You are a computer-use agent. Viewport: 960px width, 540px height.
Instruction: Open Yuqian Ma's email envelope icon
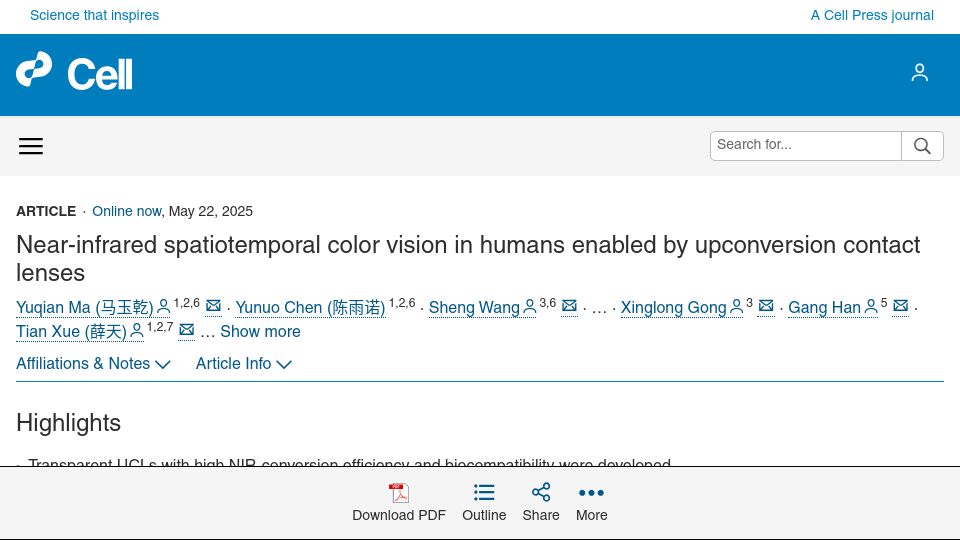coord(213,306)
